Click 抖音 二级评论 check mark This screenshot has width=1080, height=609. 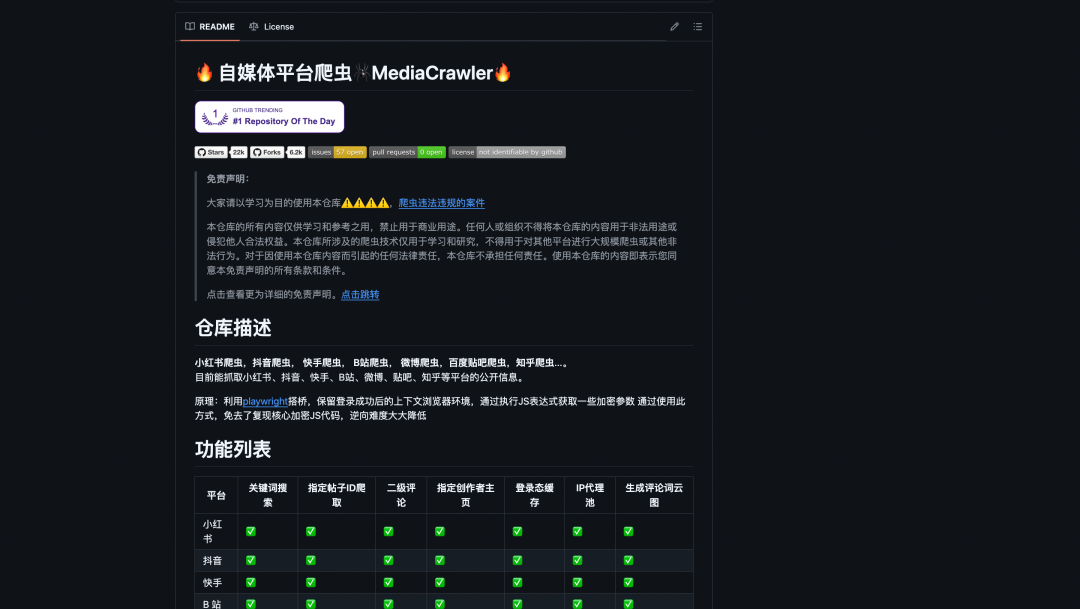(x=388, y=561)
